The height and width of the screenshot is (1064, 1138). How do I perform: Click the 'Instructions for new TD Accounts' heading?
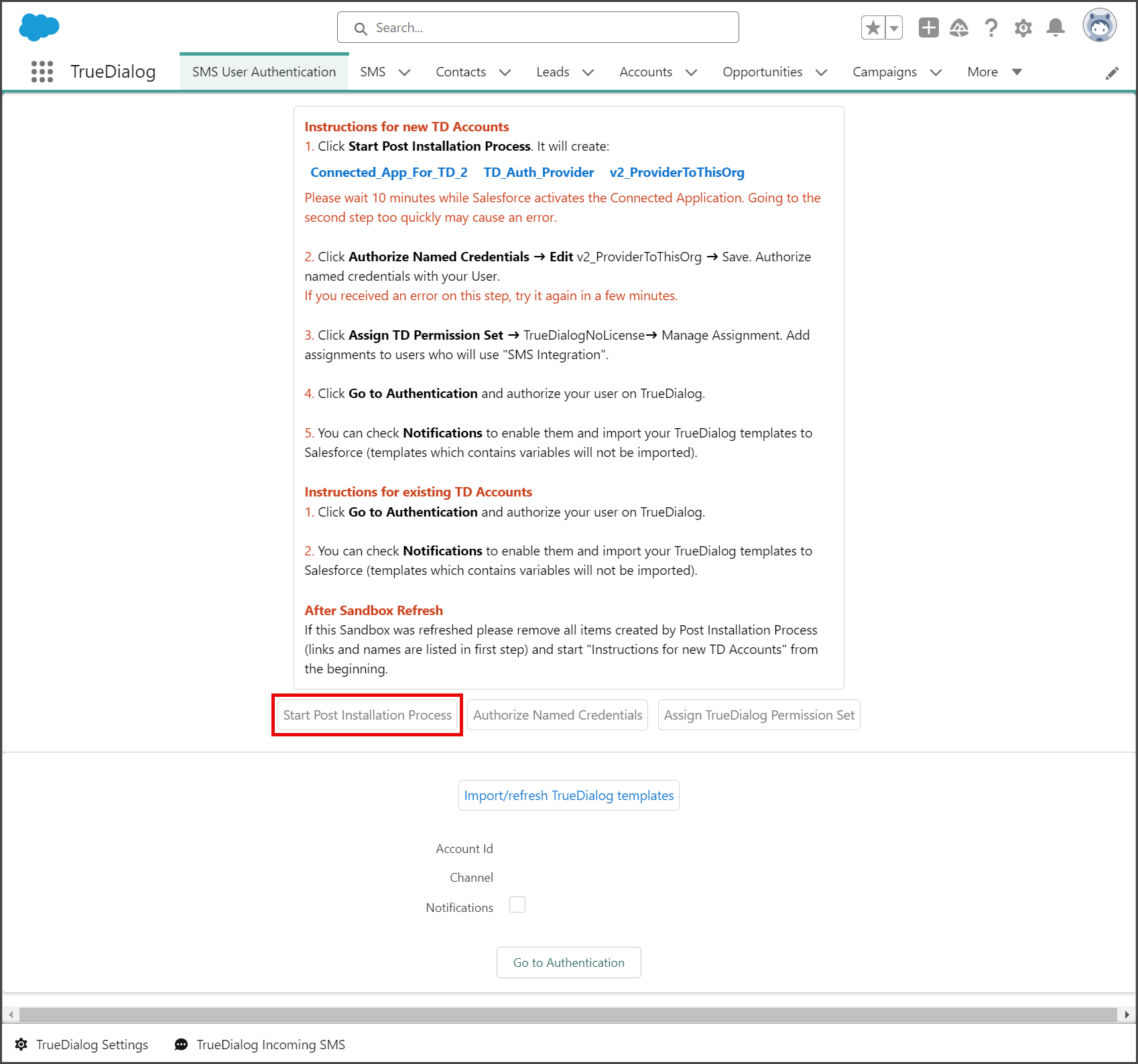tap(406, 127)
